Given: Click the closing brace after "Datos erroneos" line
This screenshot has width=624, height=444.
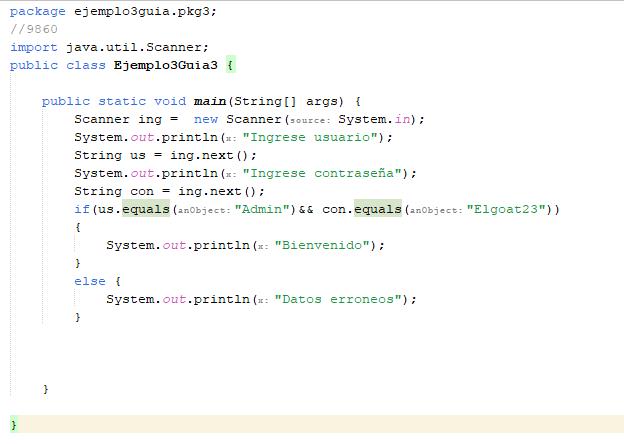Looking at the screenshot, I should click(x=78, y=317).
